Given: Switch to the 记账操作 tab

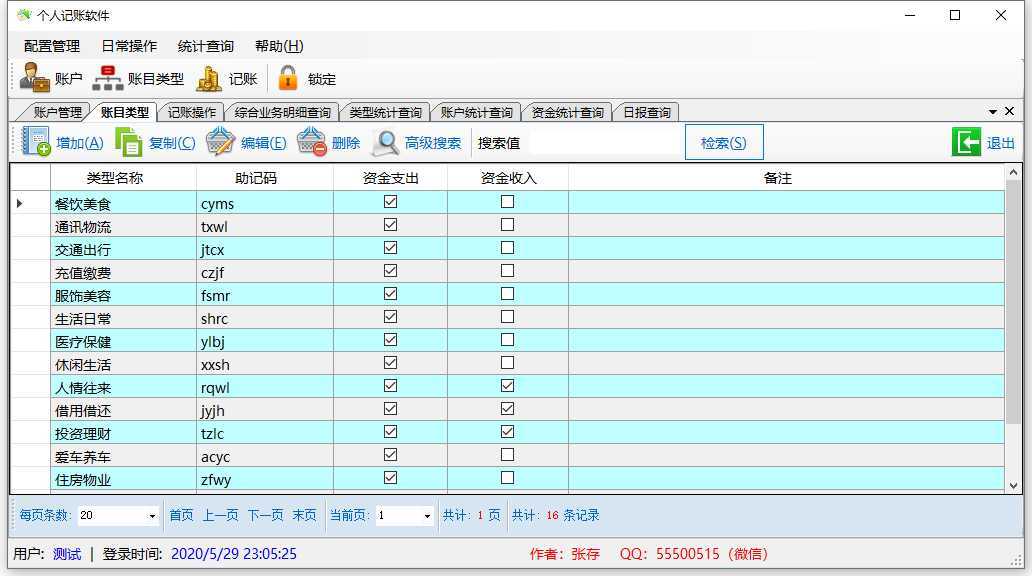Looking at the screenshot, I should 191,112.
